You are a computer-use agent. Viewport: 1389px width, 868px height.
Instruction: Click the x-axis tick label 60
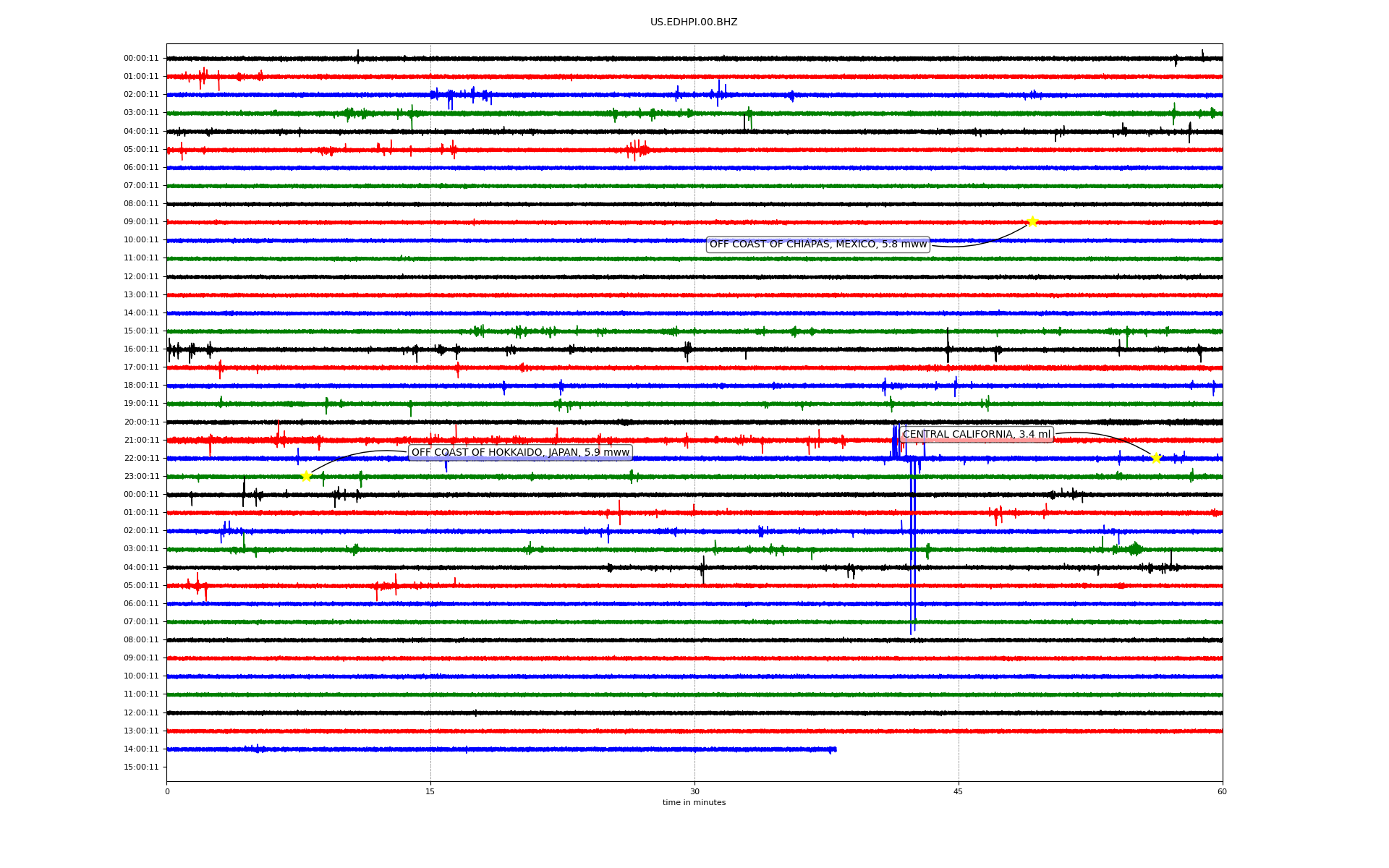[1222, 791]
